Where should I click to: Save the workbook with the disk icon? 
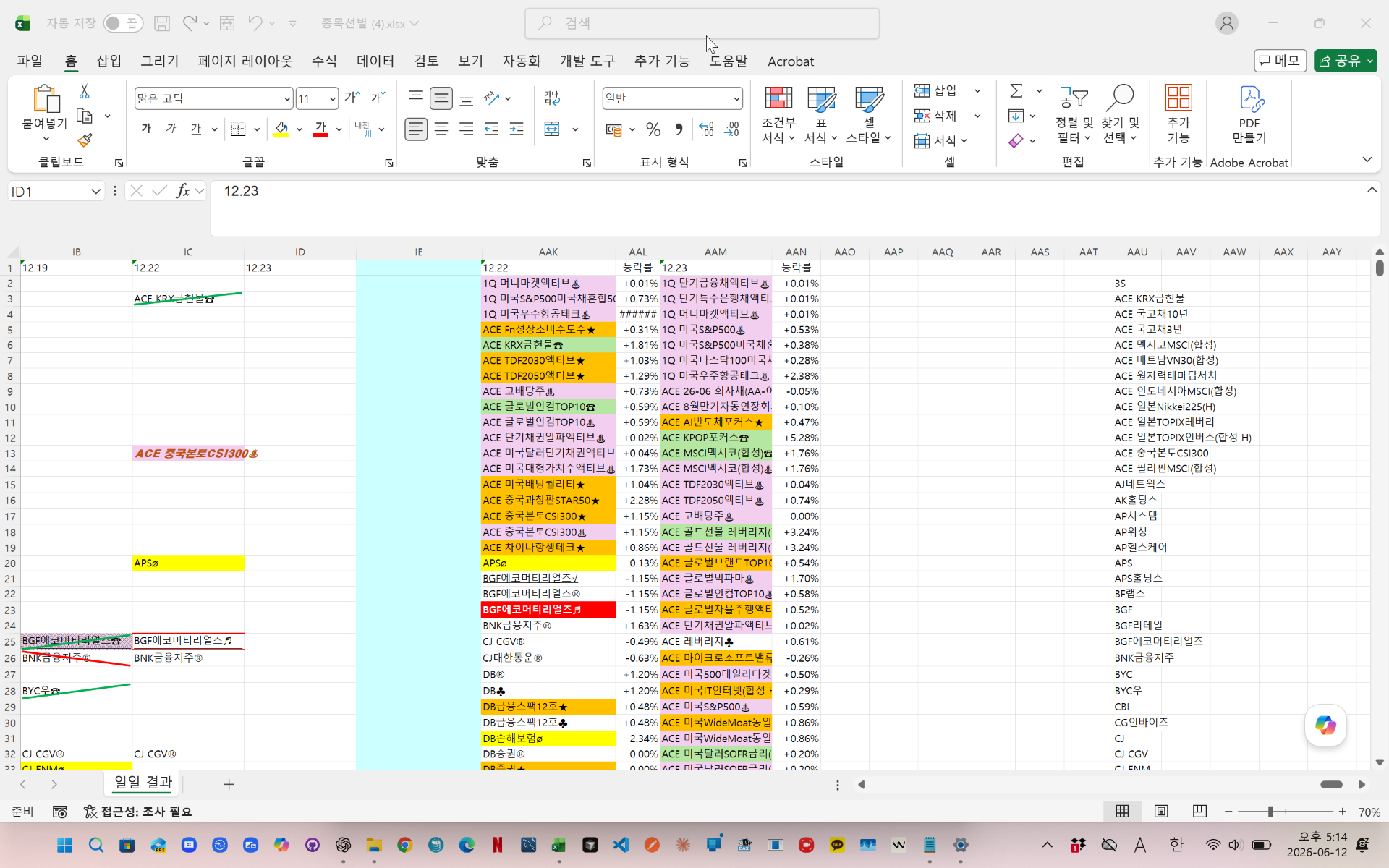click(162, 23)
